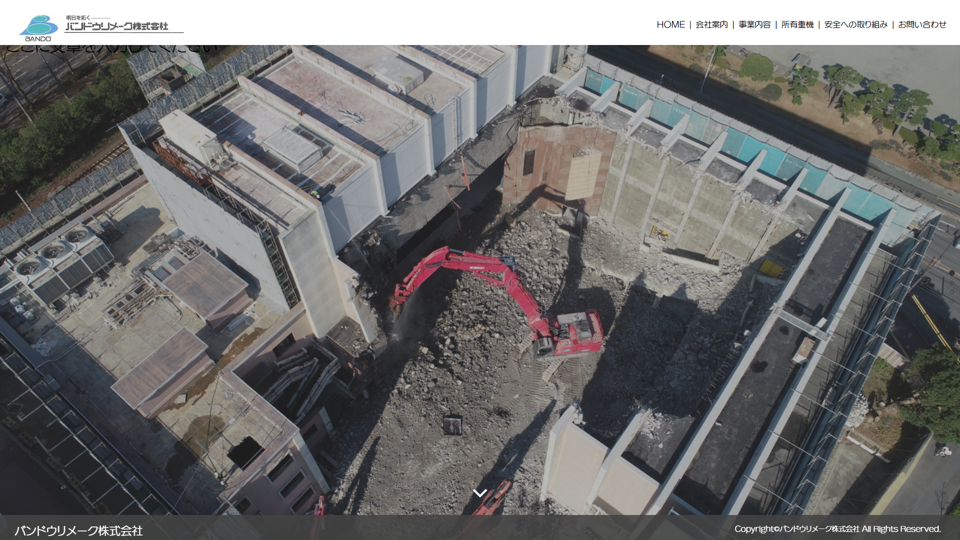Open the HOME menu item
This screenshot has width=960, height=540.
click(x=670, y=24)
